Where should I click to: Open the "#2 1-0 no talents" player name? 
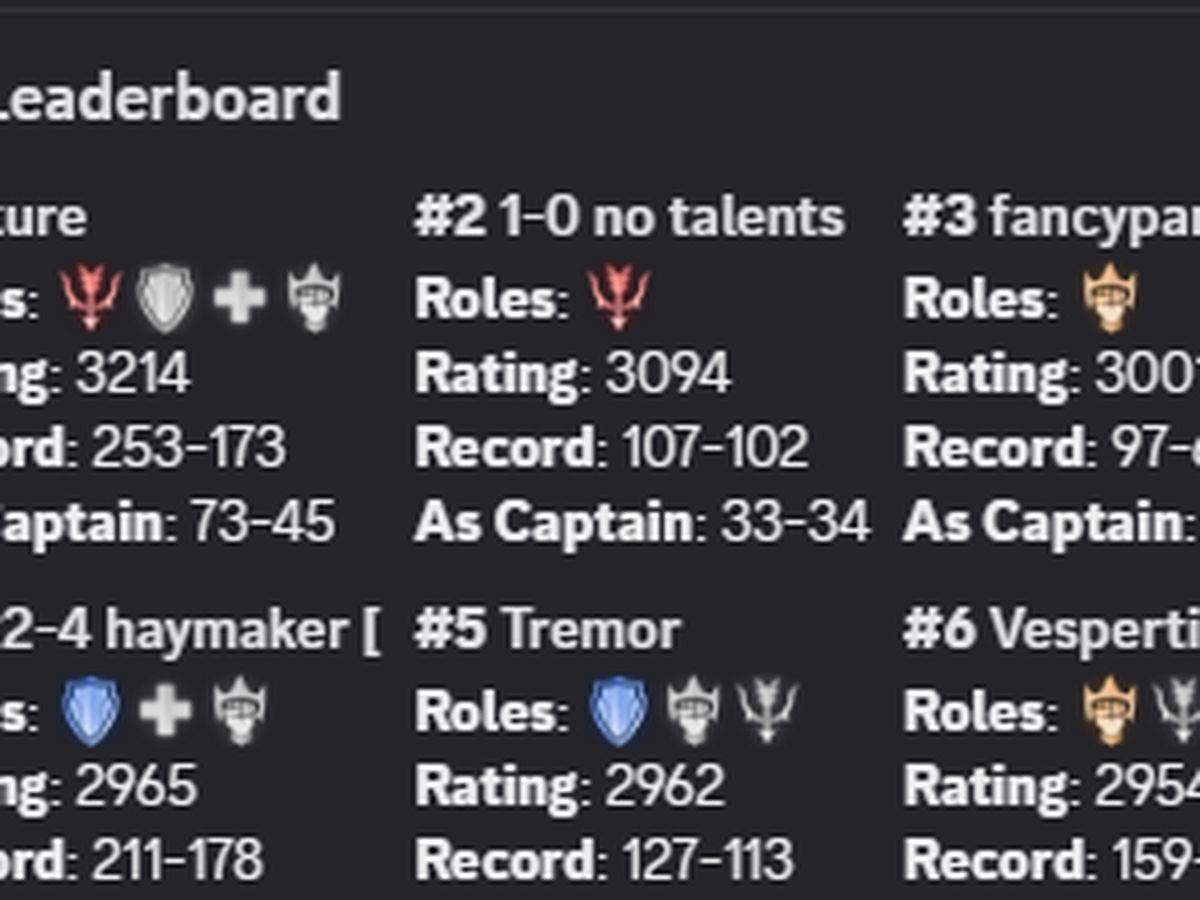coord(630,218)
